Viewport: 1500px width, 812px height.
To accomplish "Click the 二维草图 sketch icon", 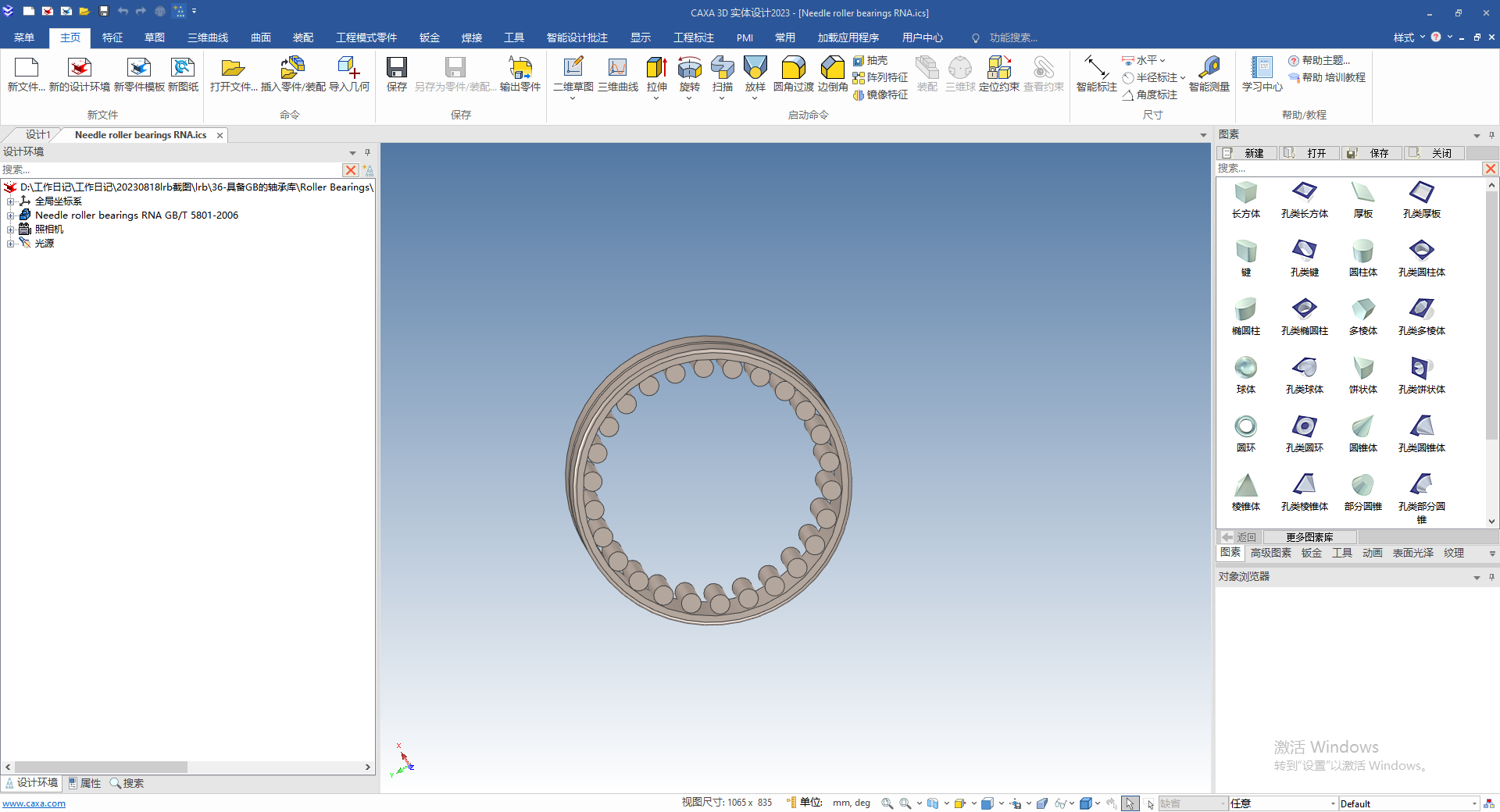I will [573, 69].
